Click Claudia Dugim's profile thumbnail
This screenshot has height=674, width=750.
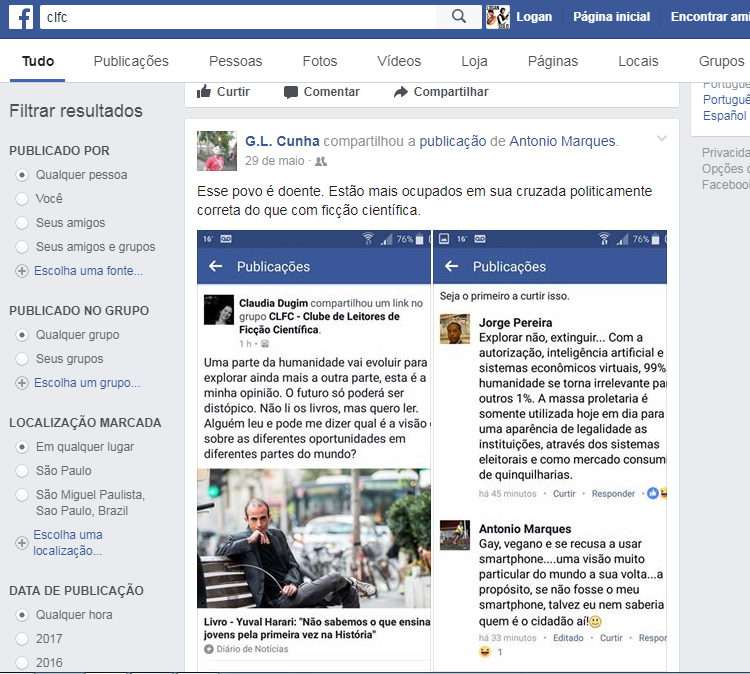pyautogui.click(x=219, y=309)
